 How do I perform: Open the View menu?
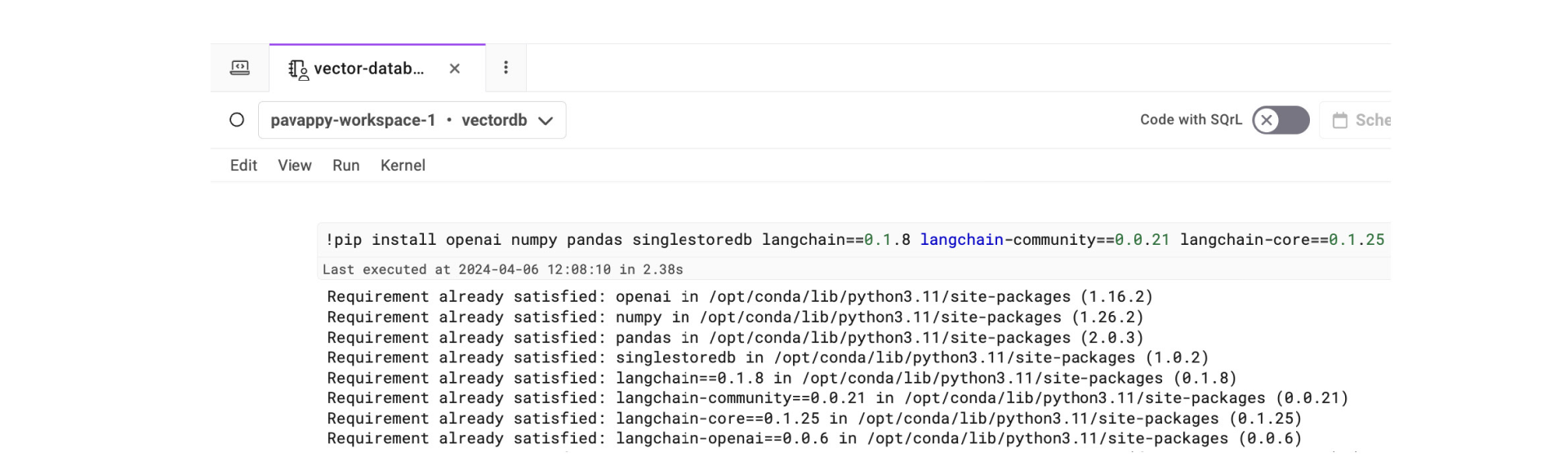(294, 165)
